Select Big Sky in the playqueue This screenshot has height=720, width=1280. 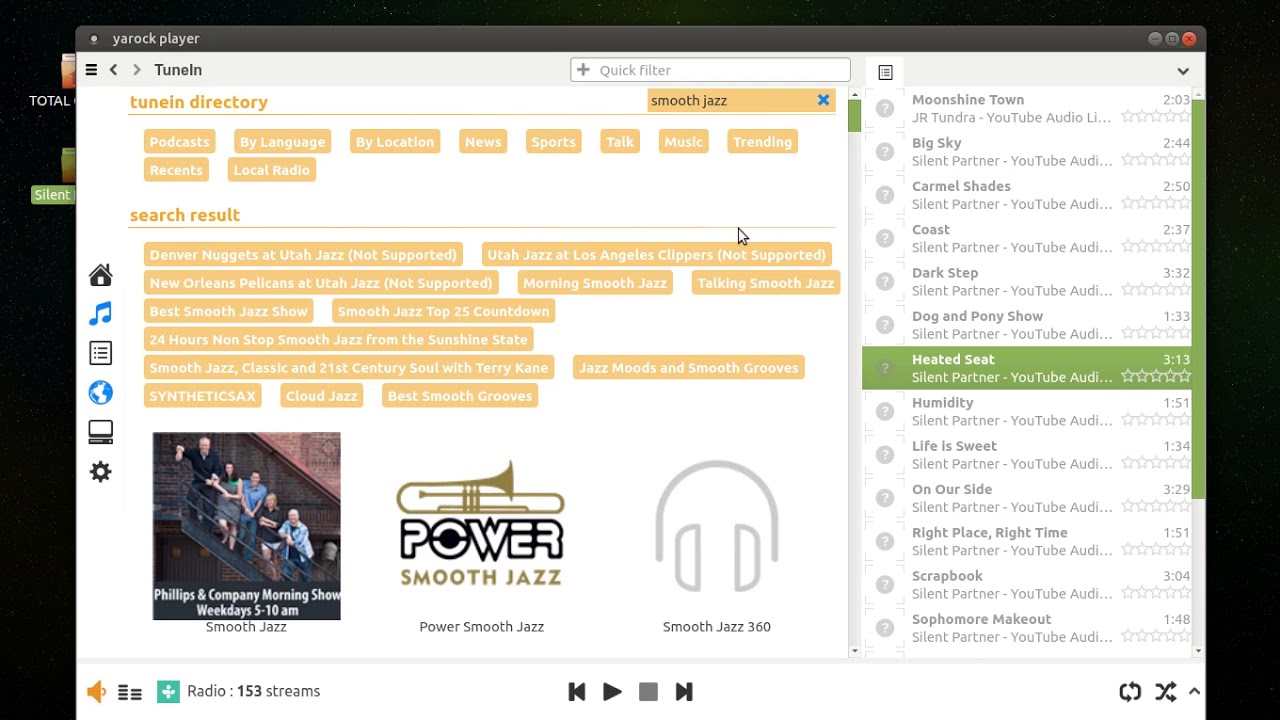click(1027, 151)
